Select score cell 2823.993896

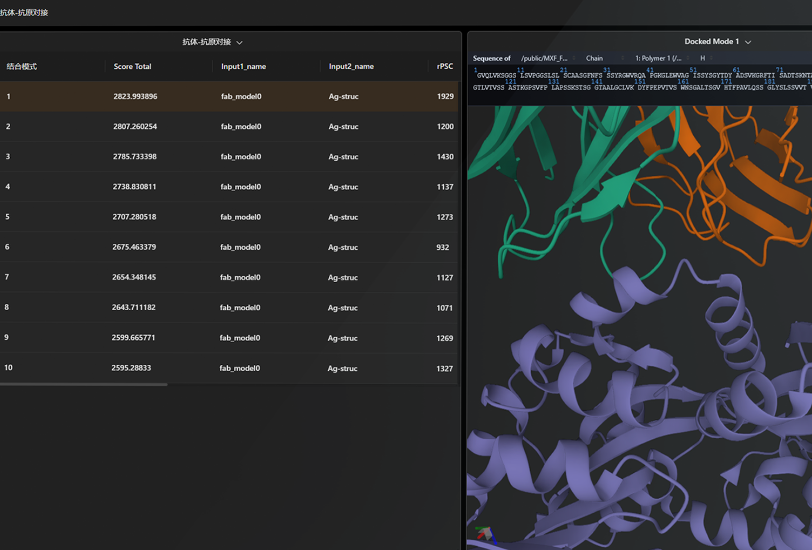point(135,96)
